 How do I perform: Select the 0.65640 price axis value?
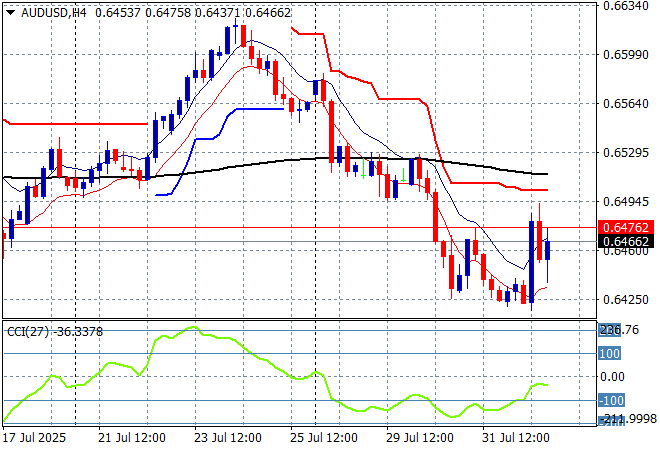[x=625, y=104]
